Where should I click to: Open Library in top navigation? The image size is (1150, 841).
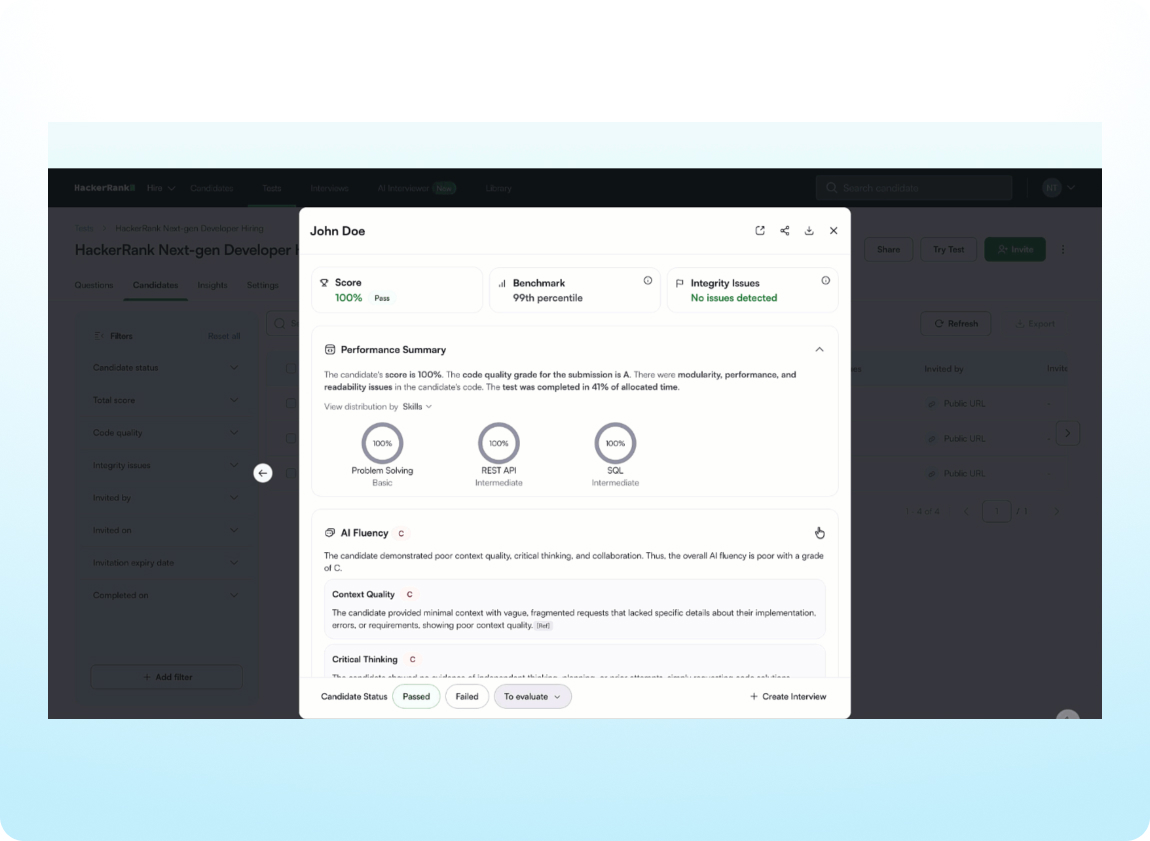[498, 188]
